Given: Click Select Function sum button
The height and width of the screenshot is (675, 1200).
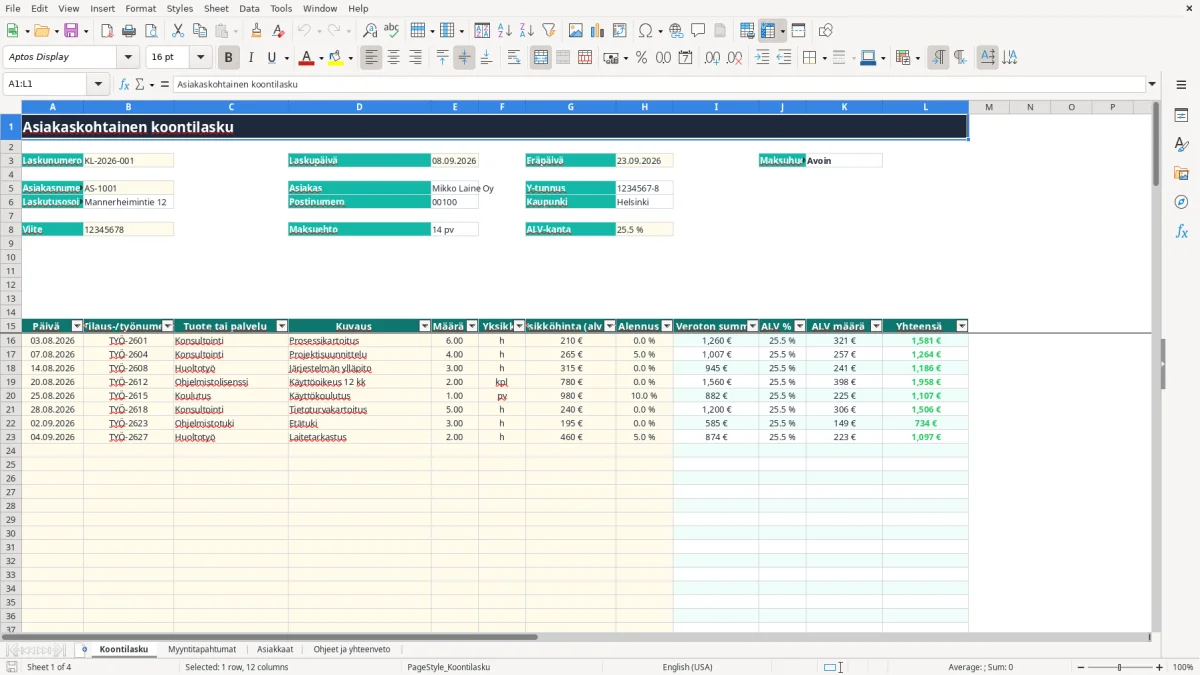Looking at the screenshot, I should [x=139, y=84].
